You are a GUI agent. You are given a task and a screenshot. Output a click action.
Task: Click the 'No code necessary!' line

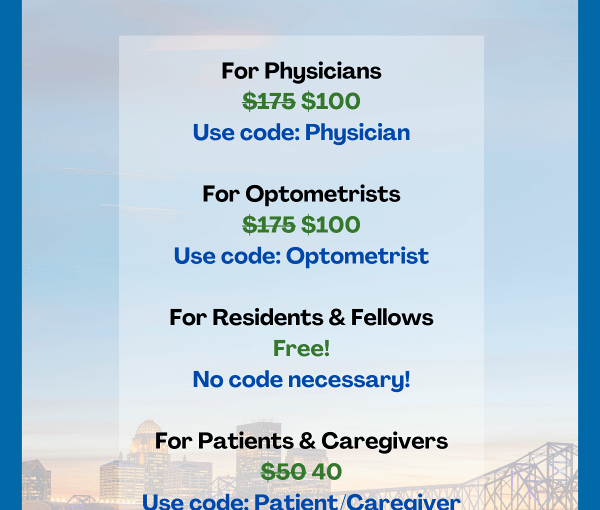tap(301, 380)
